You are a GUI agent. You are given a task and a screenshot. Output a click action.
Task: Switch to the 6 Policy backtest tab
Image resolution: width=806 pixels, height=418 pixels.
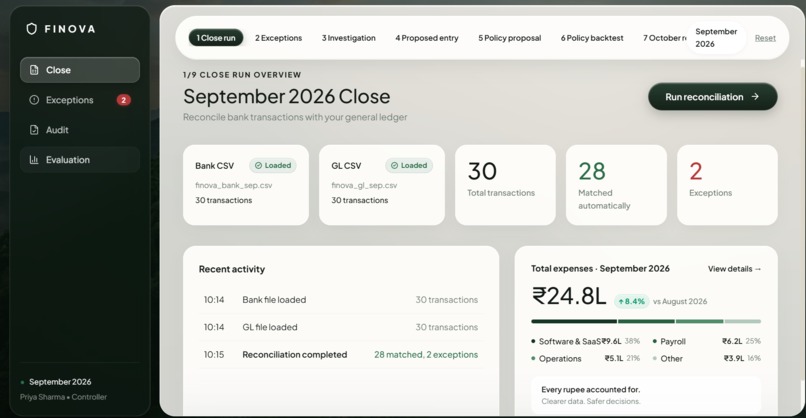(592, 38)
